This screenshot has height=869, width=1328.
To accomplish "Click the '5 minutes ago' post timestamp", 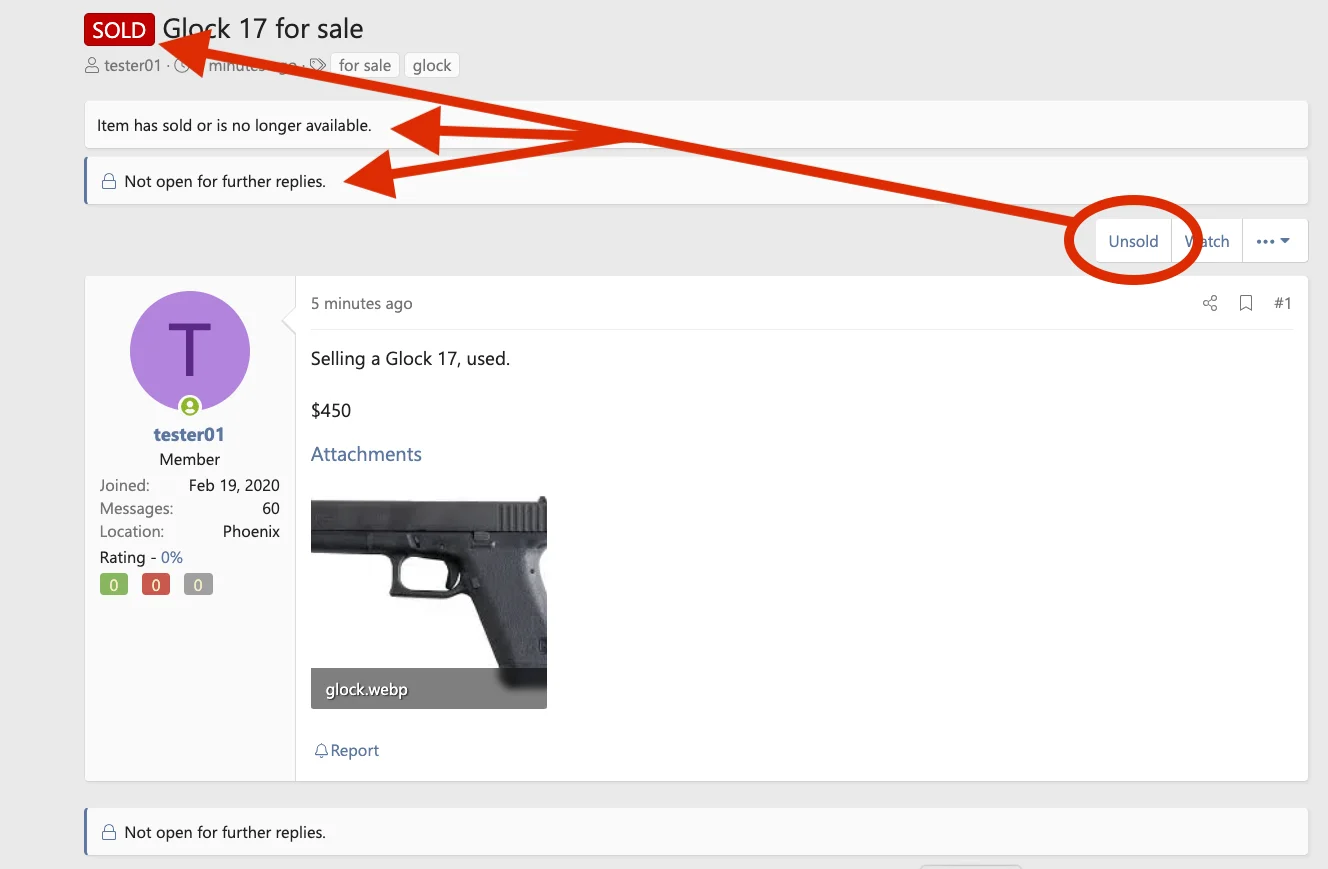I will 361,303.
